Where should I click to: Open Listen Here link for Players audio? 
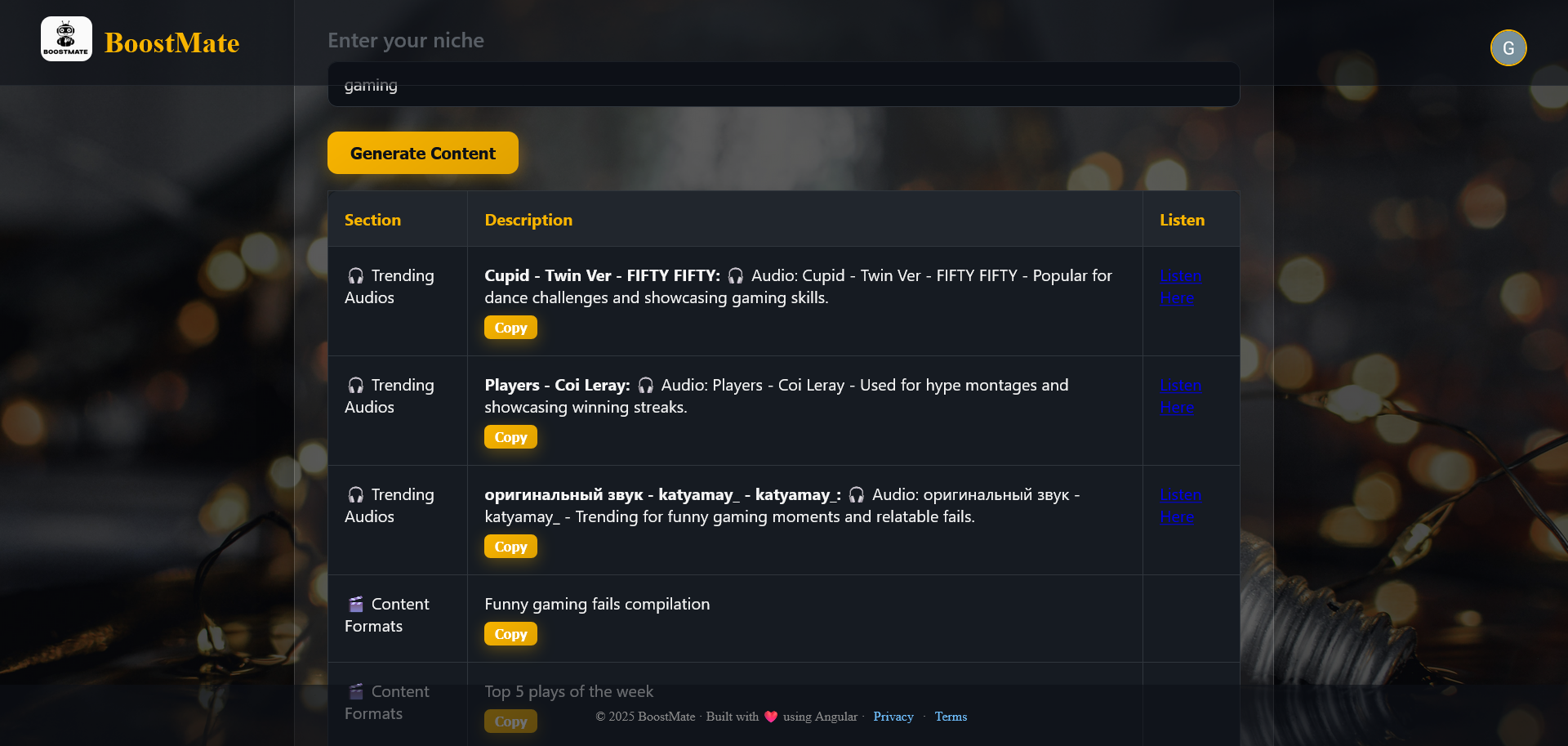(1180, 396)
